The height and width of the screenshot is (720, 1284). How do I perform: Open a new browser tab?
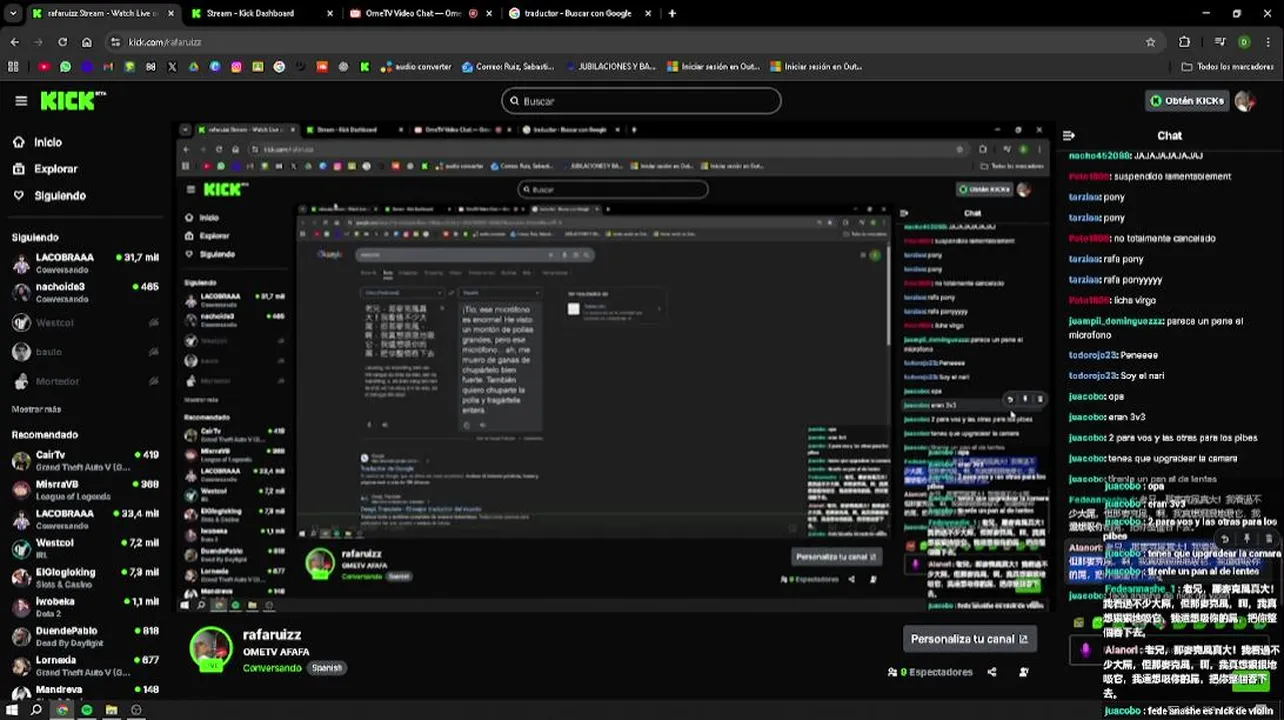[672, 13]
